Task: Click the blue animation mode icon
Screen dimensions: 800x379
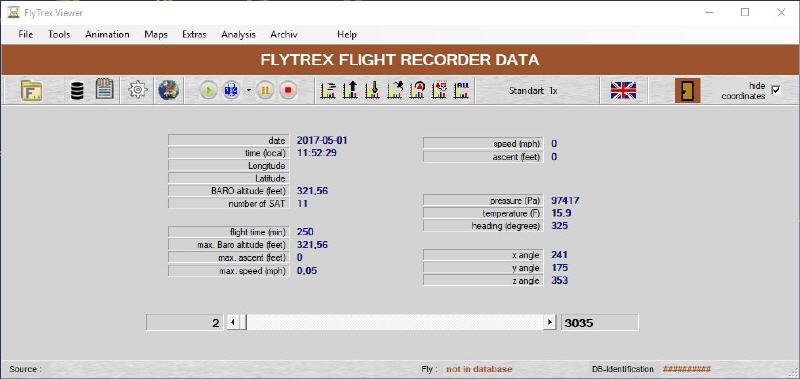Action: pos(231,91)
